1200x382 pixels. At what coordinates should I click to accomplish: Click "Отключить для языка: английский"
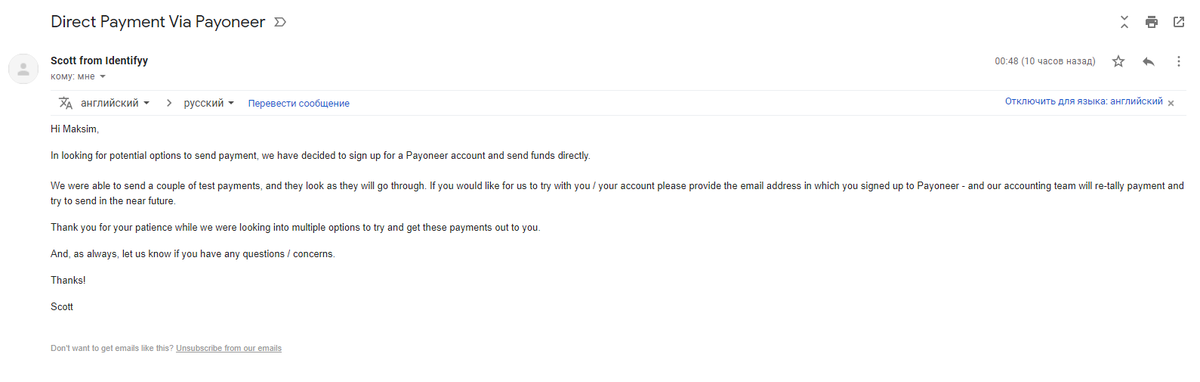pyautogui.click(x=1084, y=102)
